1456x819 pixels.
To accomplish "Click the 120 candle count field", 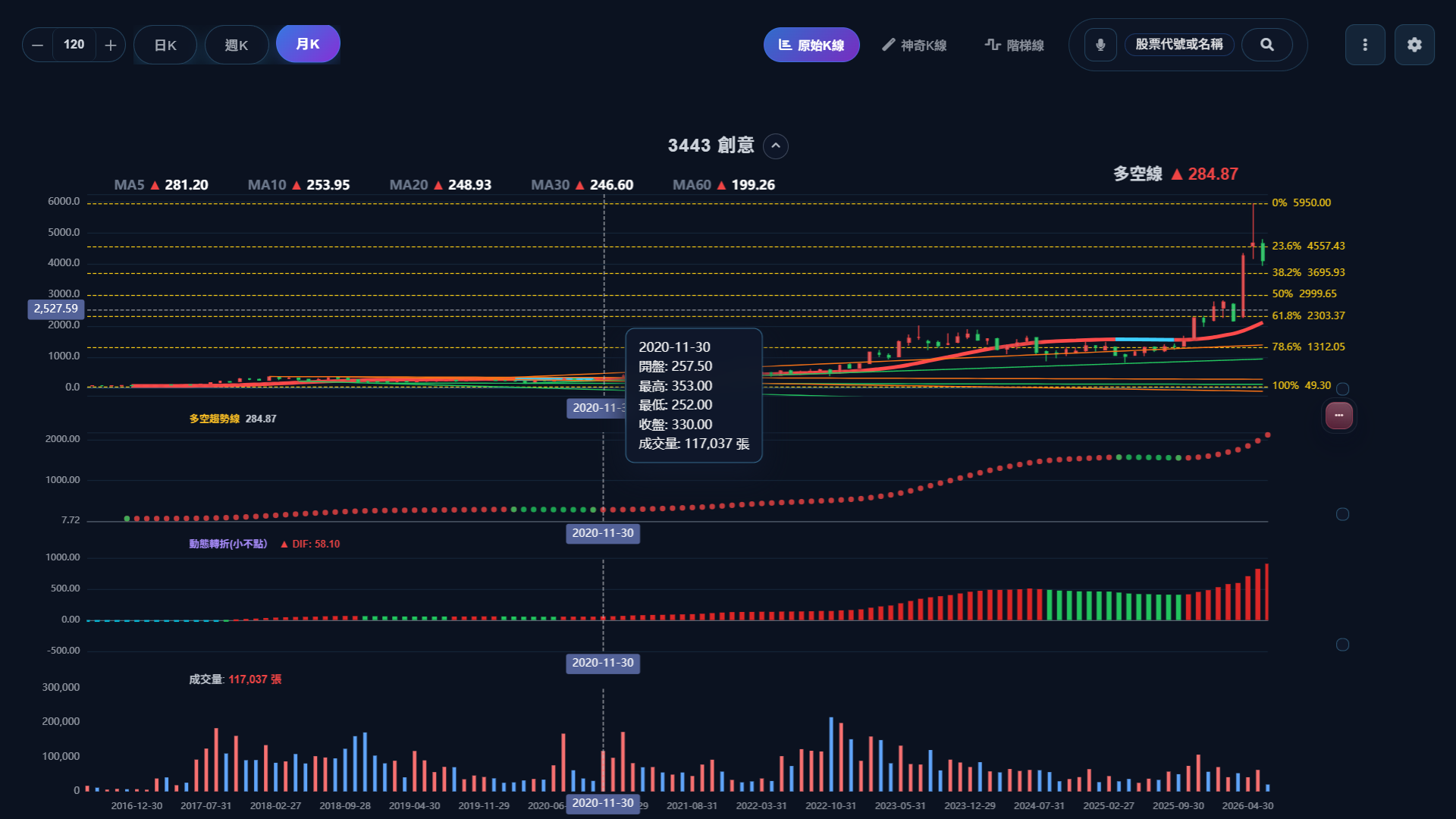I will (x=74, y=45).
